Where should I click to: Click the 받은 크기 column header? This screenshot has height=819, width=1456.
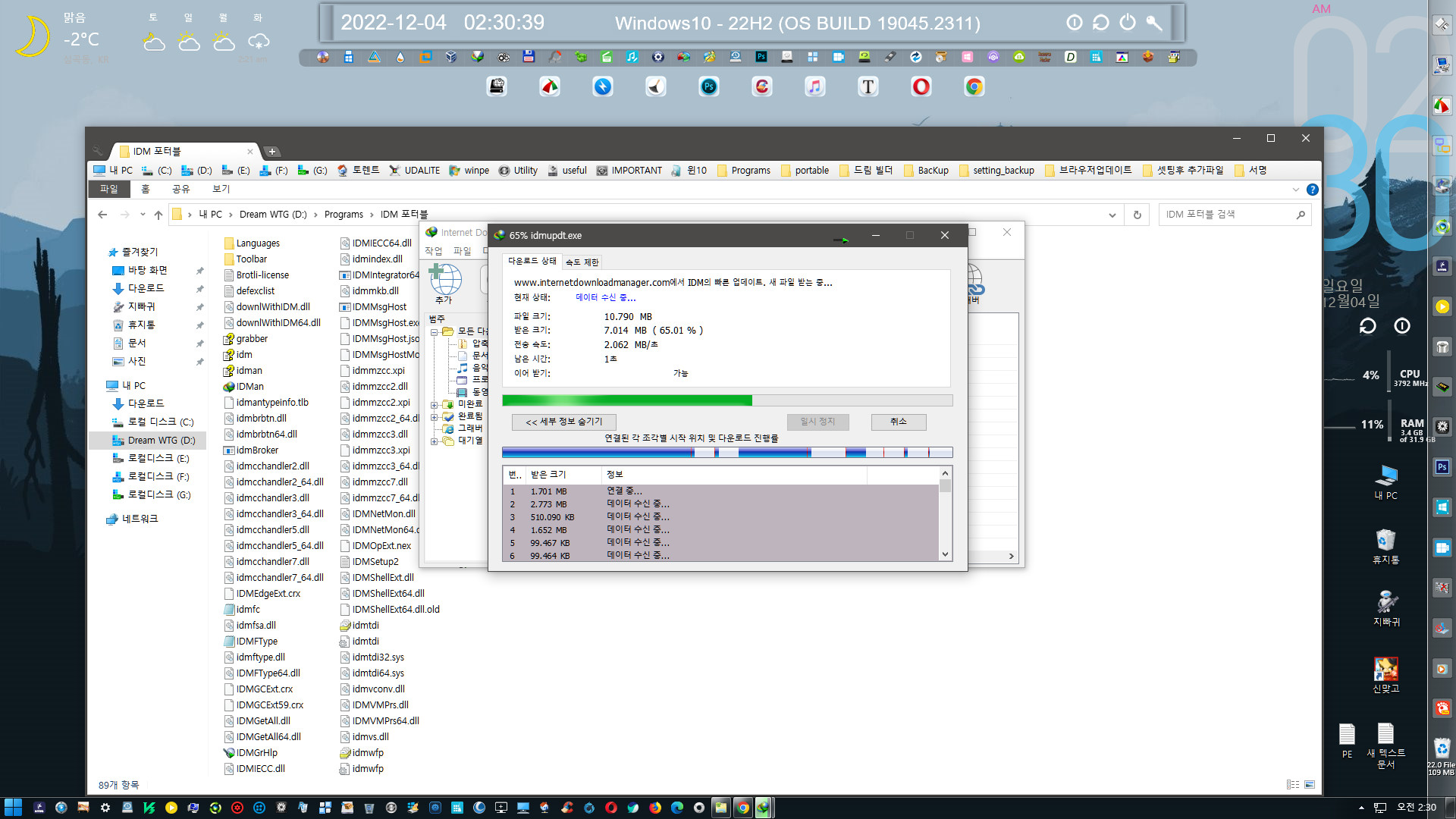(564, 475)
